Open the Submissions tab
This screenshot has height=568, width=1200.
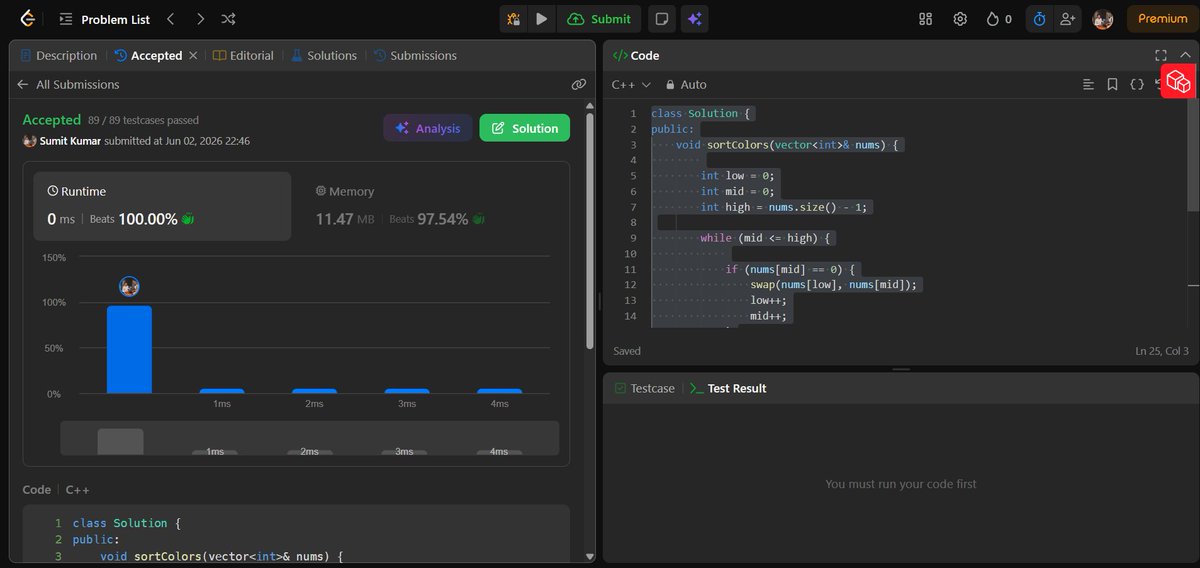click(x=415, y=56)
